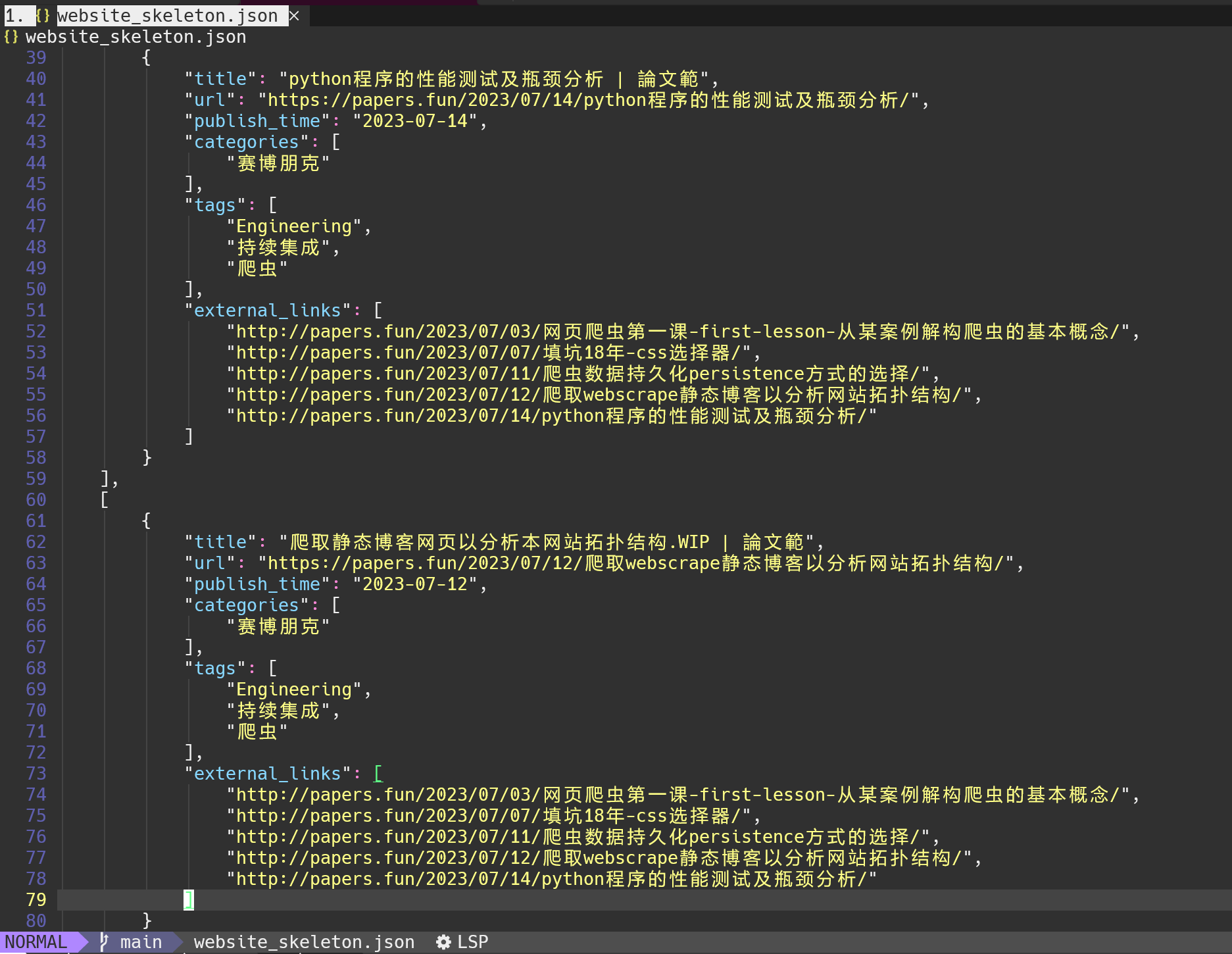Image resolution: width=1232 pixels, height=954 pixels.
Task: Click the LSP label in statusline
Action: 473,942
